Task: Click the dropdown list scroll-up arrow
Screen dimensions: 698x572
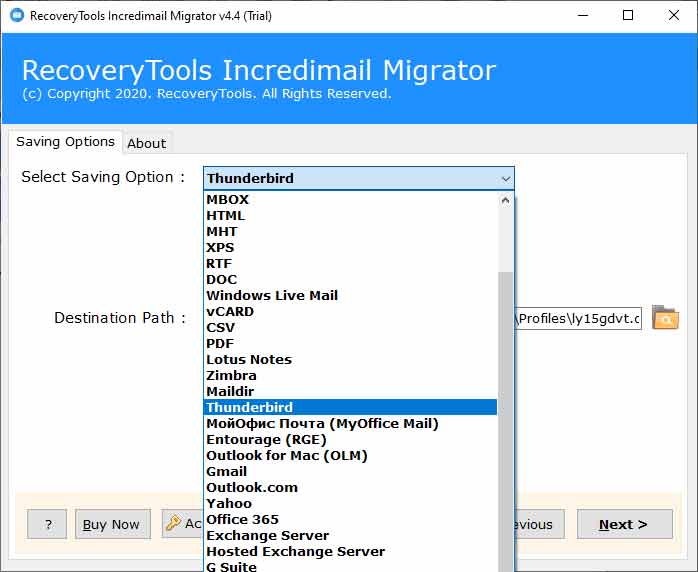Action: [505, 200]
